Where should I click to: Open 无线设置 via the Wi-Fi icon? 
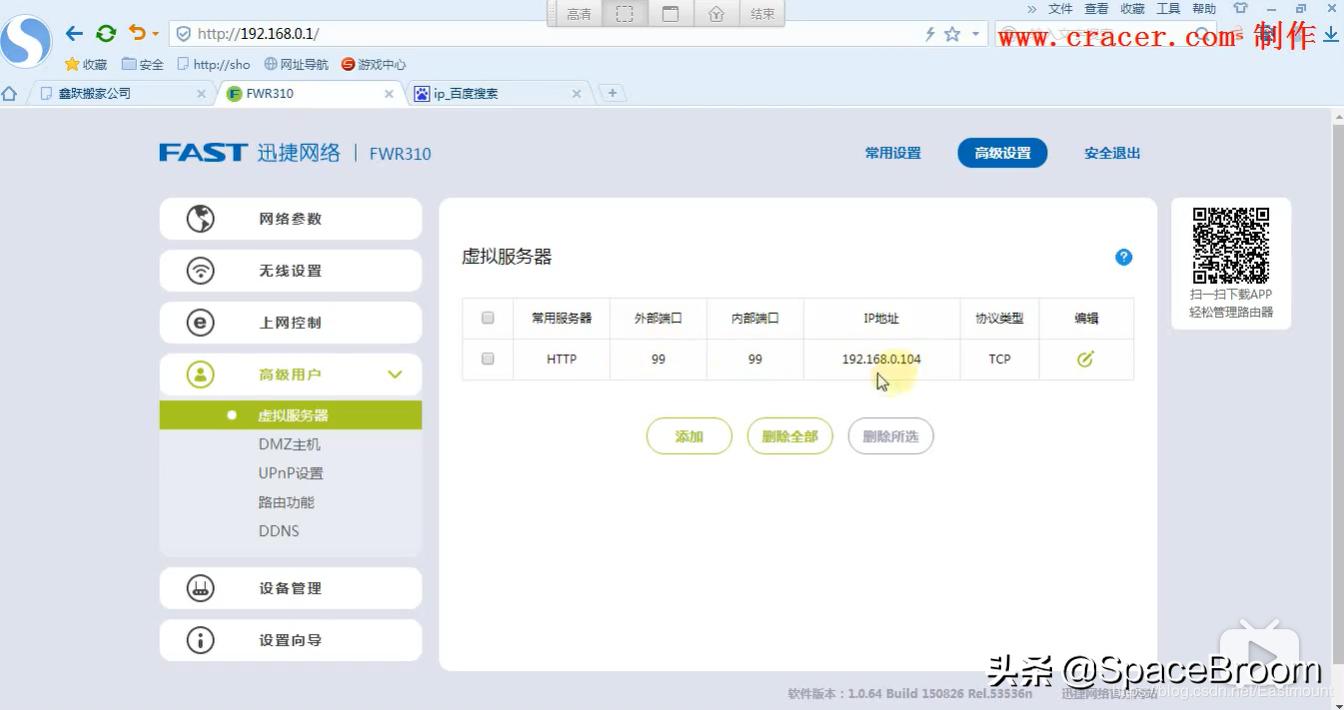point(198,270)
